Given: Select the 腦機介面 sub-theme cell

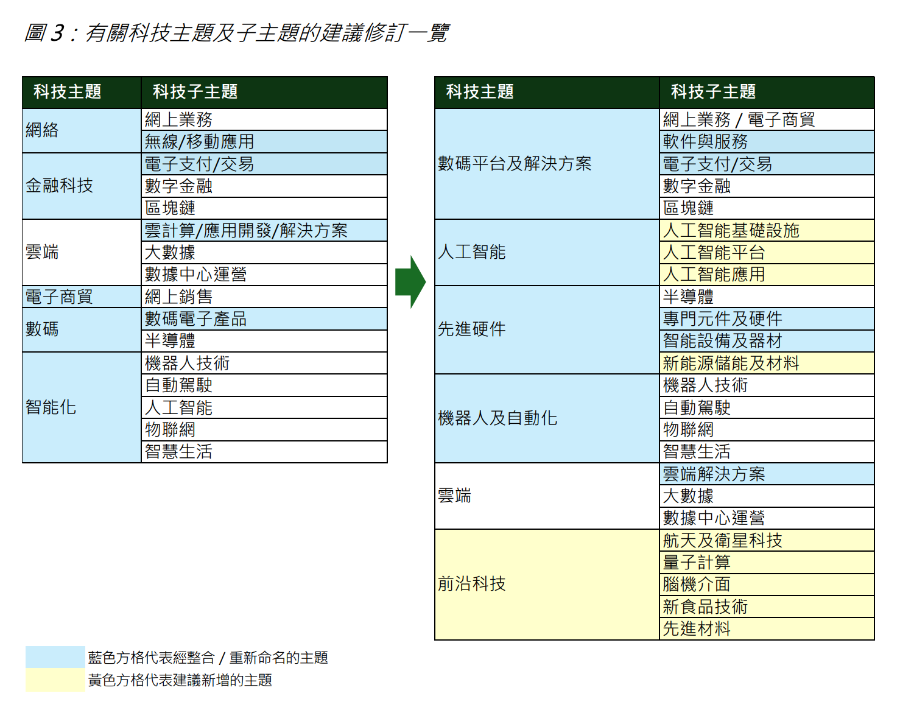Looking at the screenshot, I should point(767,584).
